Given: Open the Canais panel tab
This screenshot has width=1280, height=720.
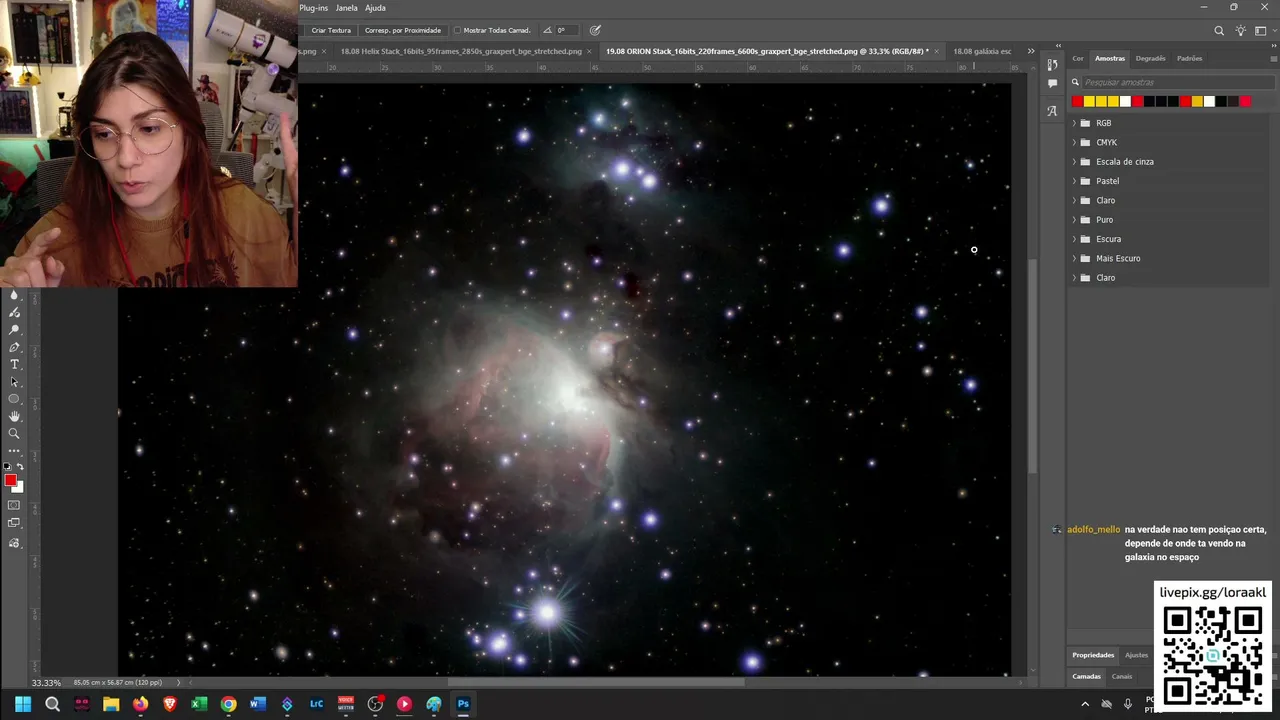Looking at the screenshot, I should (x=1122, y=676).
